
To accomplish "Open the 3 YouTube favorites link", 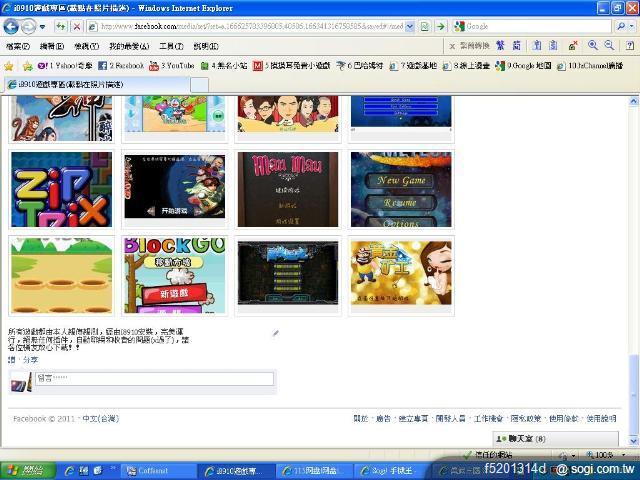I will point(172,66).
